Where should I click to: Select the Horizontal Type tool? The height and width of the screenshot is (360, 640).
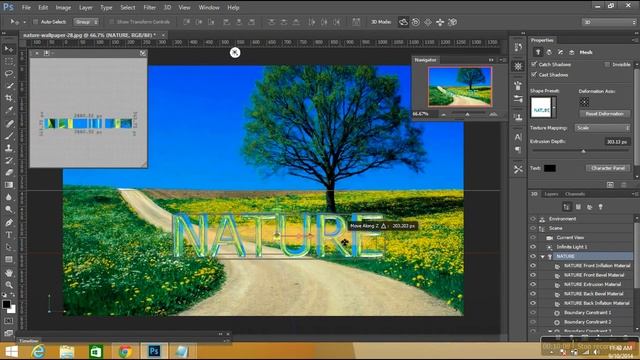pyautogui.click(x=9, y=235)
